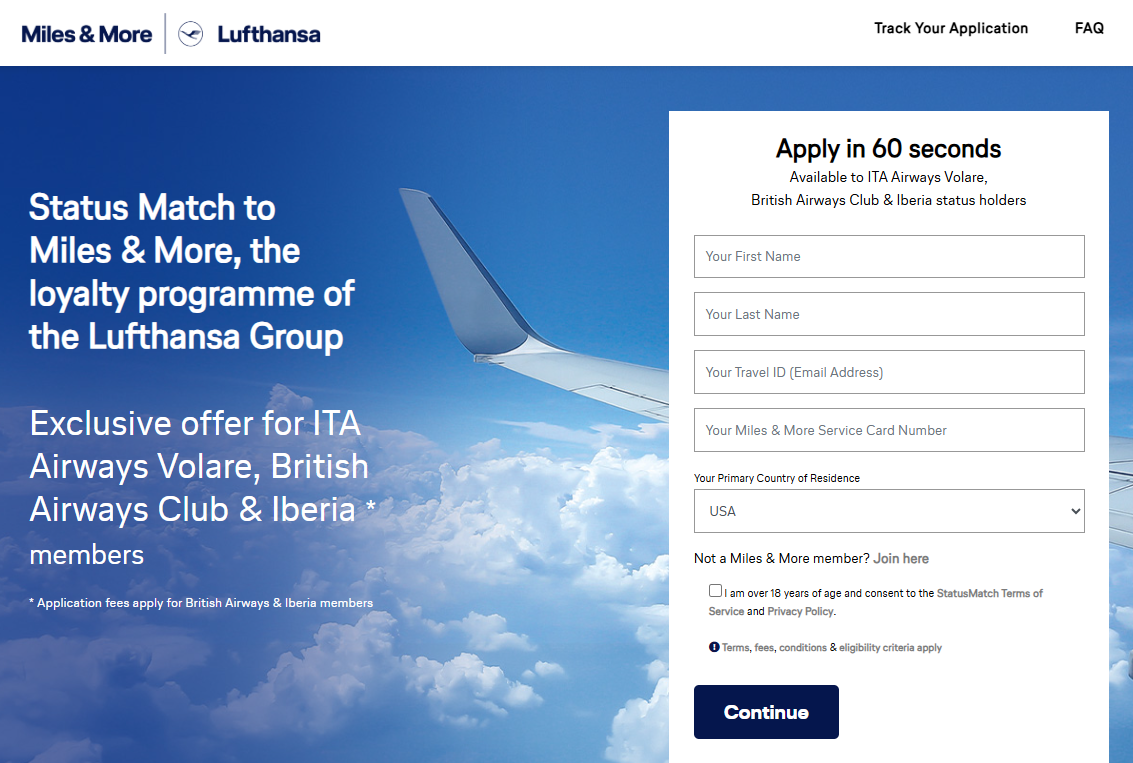The image size is (1133, 763).
Task: Click the Apply in 60 seconds heading
Action: [x=888, y=149]
